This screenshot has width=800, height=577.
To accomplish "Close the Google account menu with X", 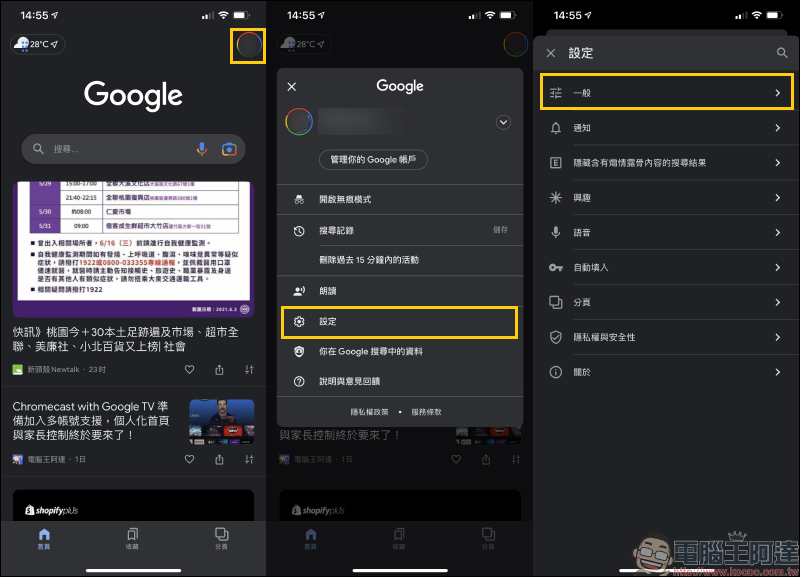I will pyautogui.click(x=292, y=87).
